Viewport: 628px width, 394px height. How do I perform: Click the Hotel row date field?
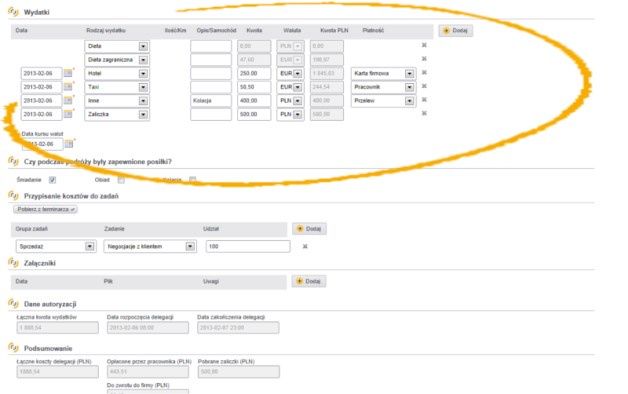(42, 73)
